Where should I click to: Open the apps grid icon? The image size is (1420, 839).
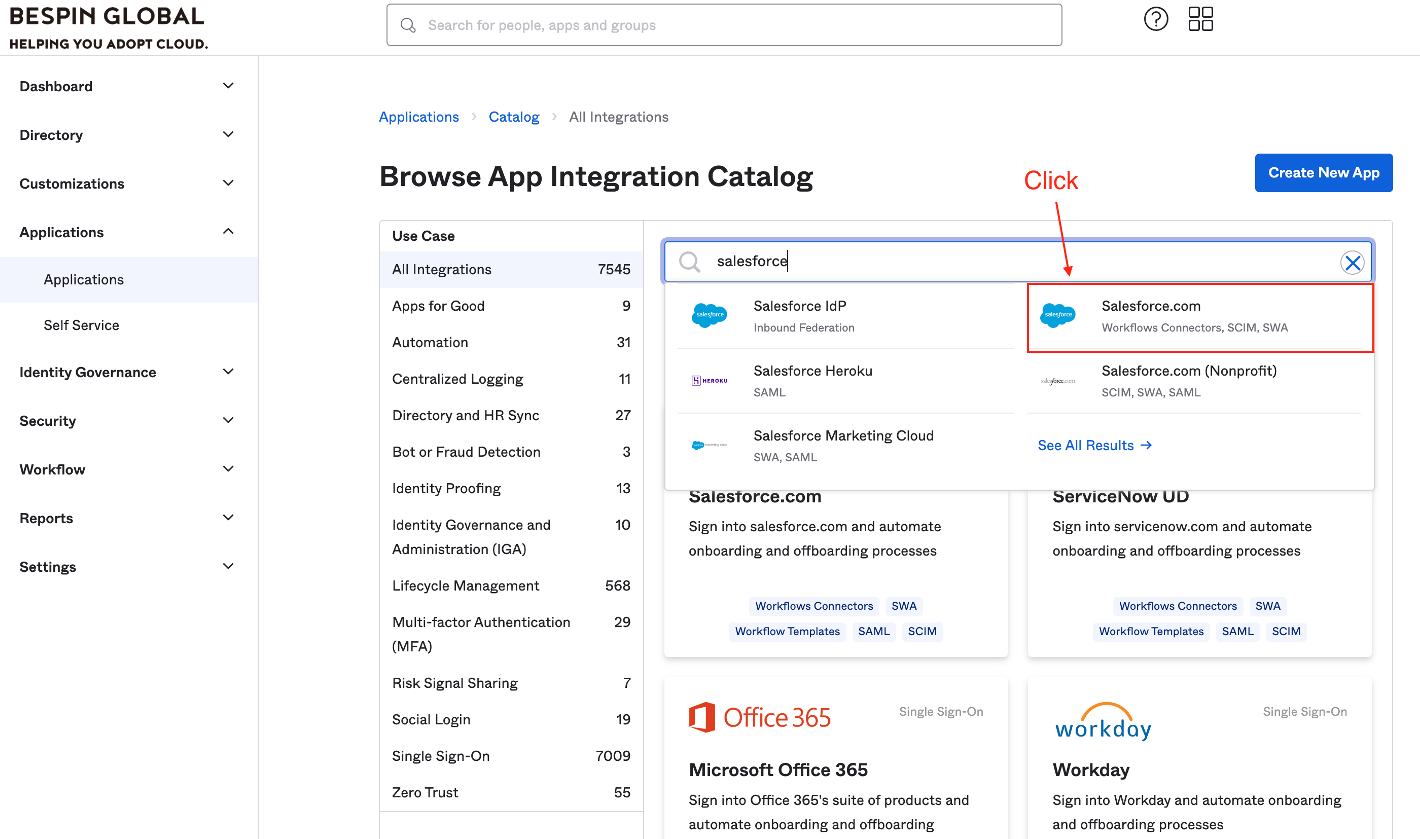click(x=1200, y=19)
